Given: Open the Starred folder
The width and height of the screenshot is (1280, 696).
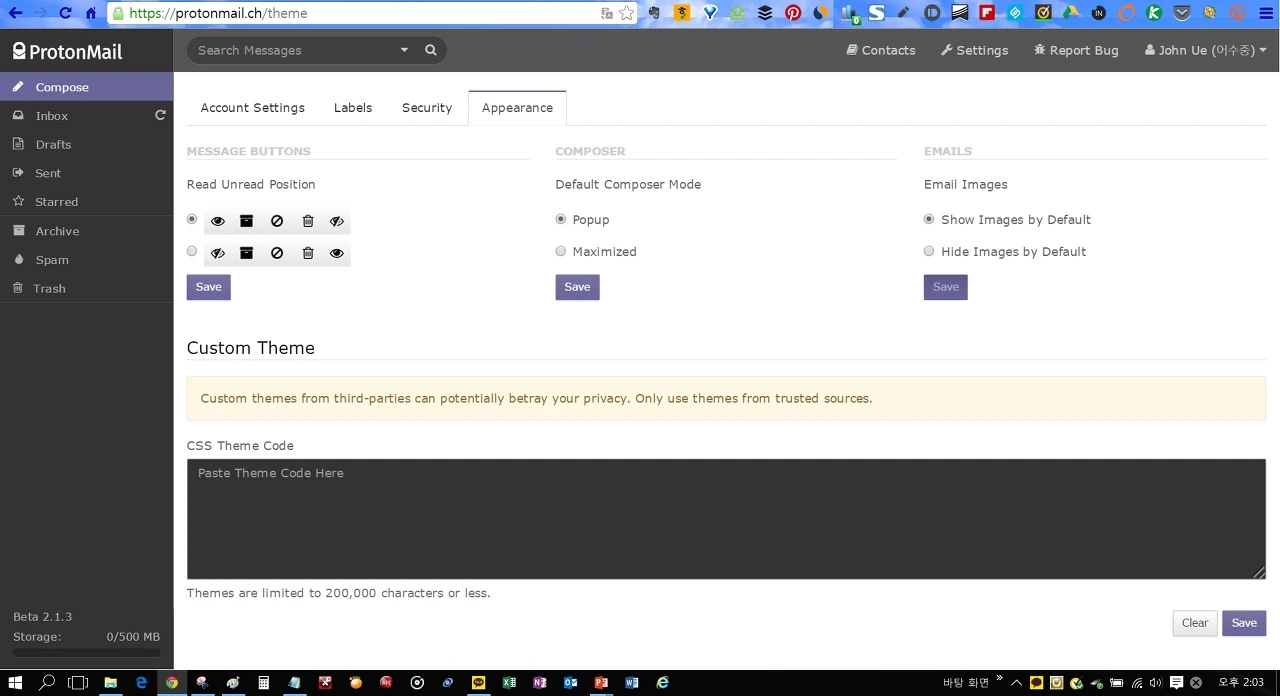Looking at the screenshot, I should pos(86,202).
